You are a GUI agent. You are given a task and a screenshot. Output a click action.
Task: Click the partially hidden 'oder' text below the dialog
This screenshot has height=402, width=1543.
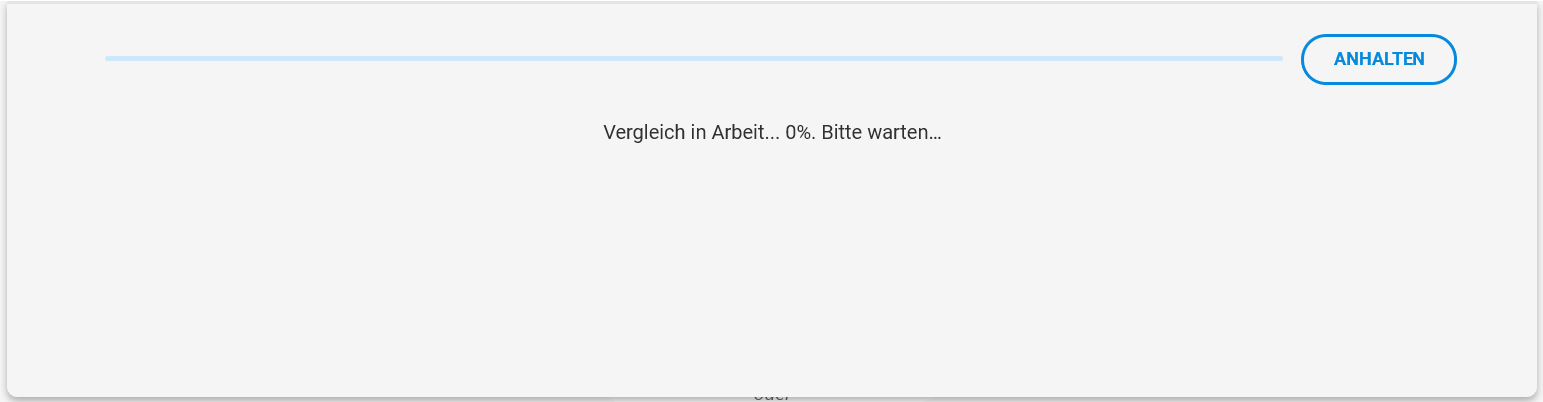pos(772,397)
